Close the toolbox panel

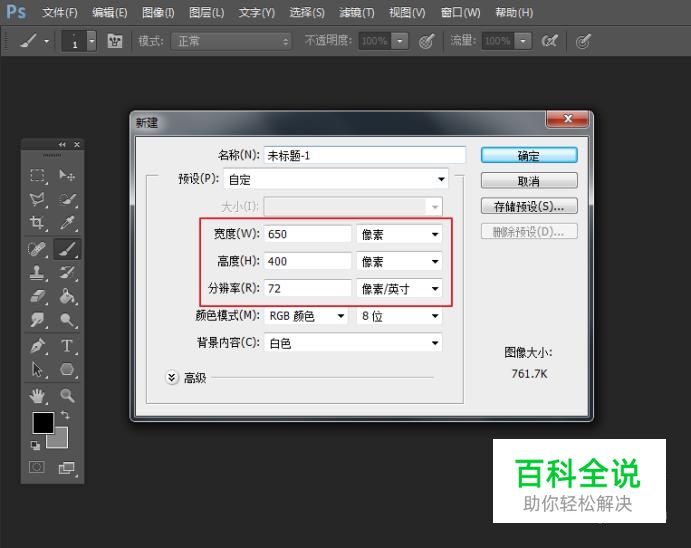click(x=77, y=144)
